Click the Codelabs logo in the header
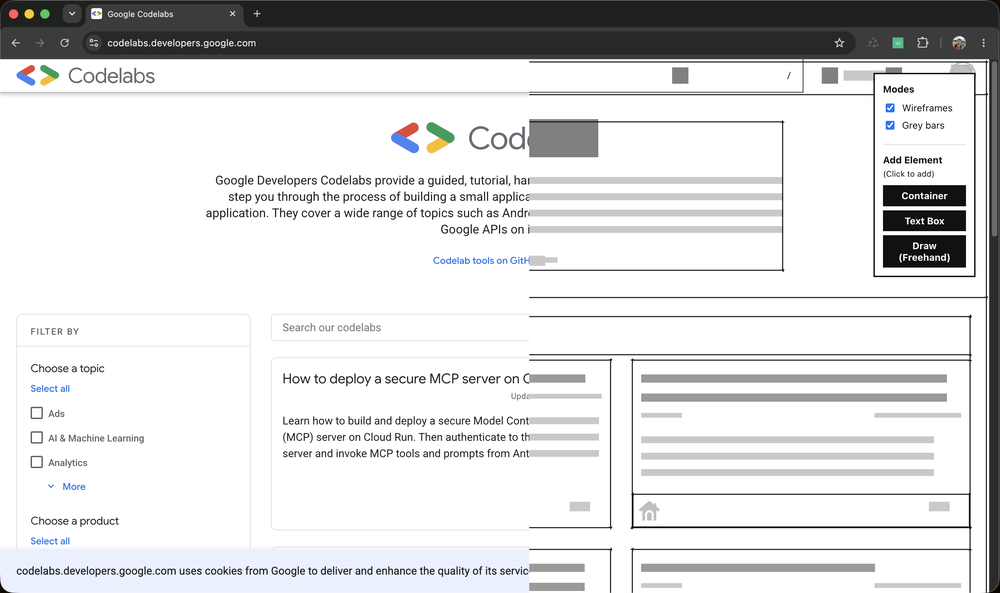This screenshot has width=1000, height=593. [x=85, y=75]
